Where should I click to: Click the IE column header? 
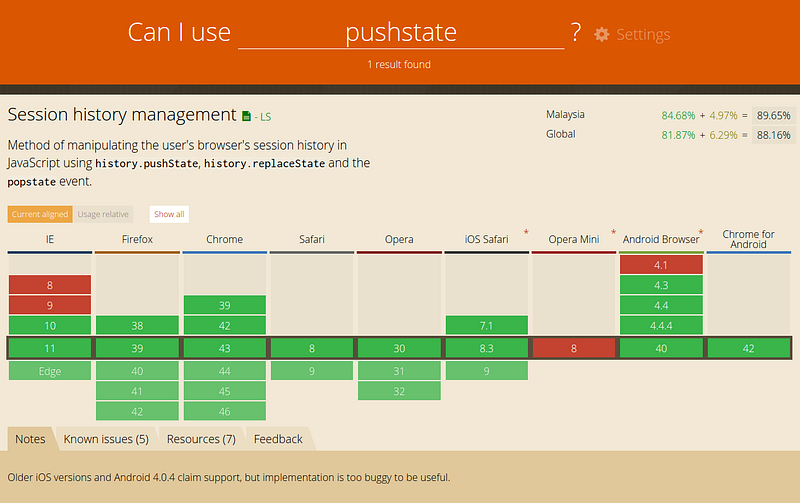point(49,239)
